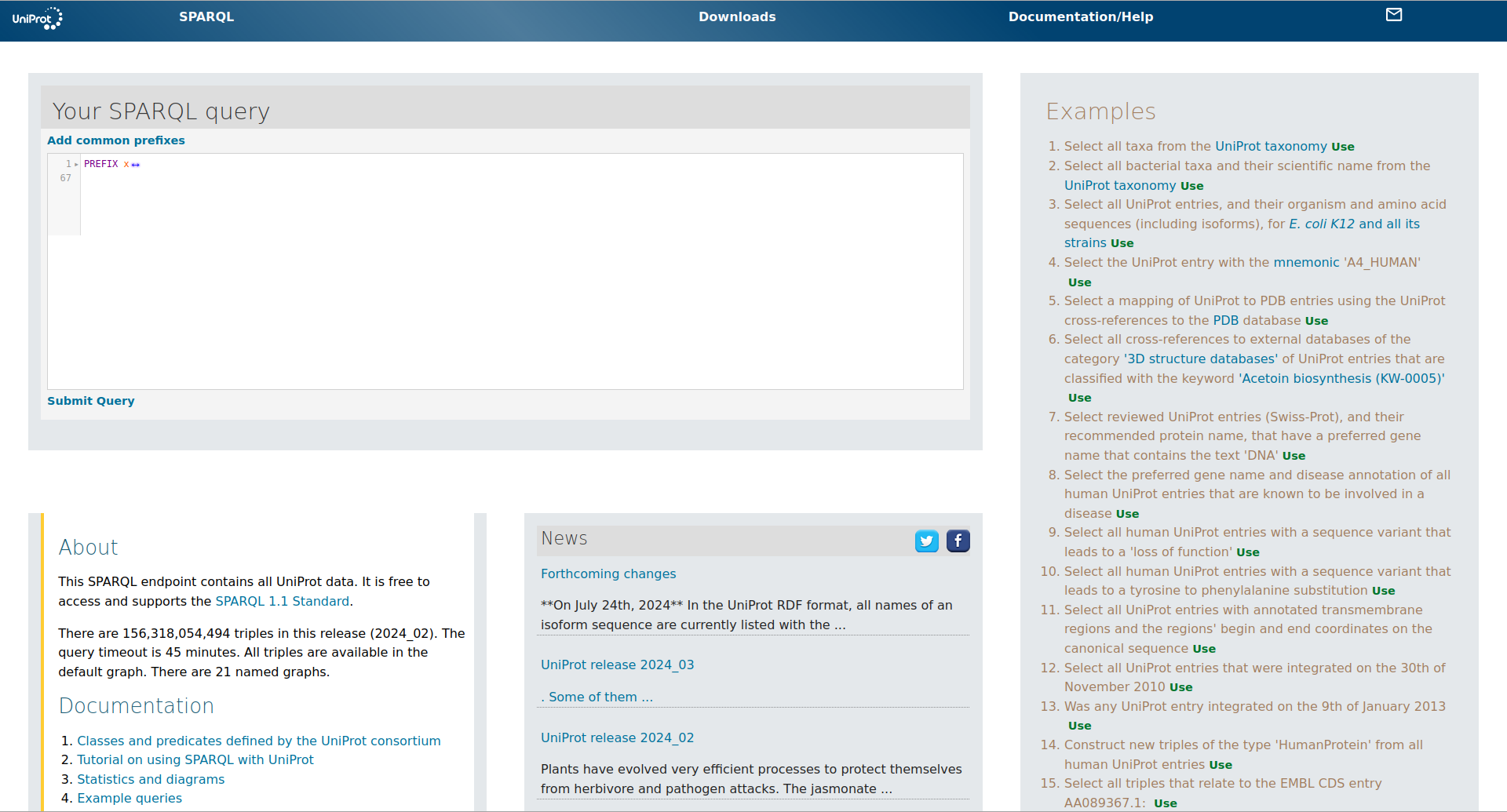Open the Downloads menu item
This screenshot has height=812, width=1507.
[737, 16]
